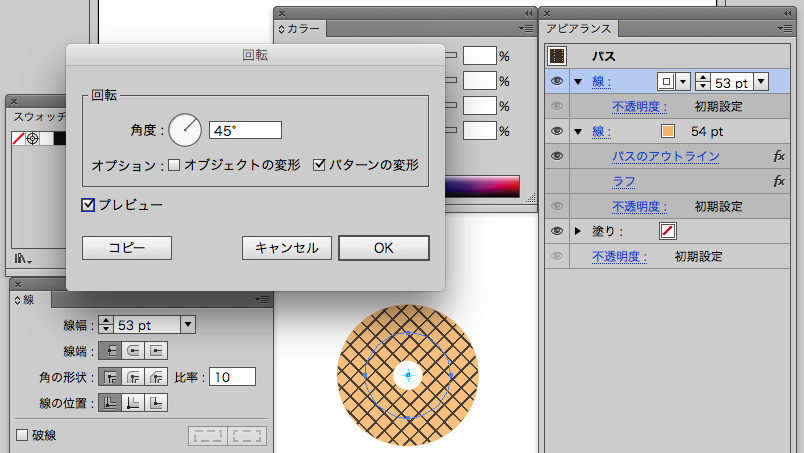Hide the 53 pt stroke visibility eye

[x=556, y=81]
